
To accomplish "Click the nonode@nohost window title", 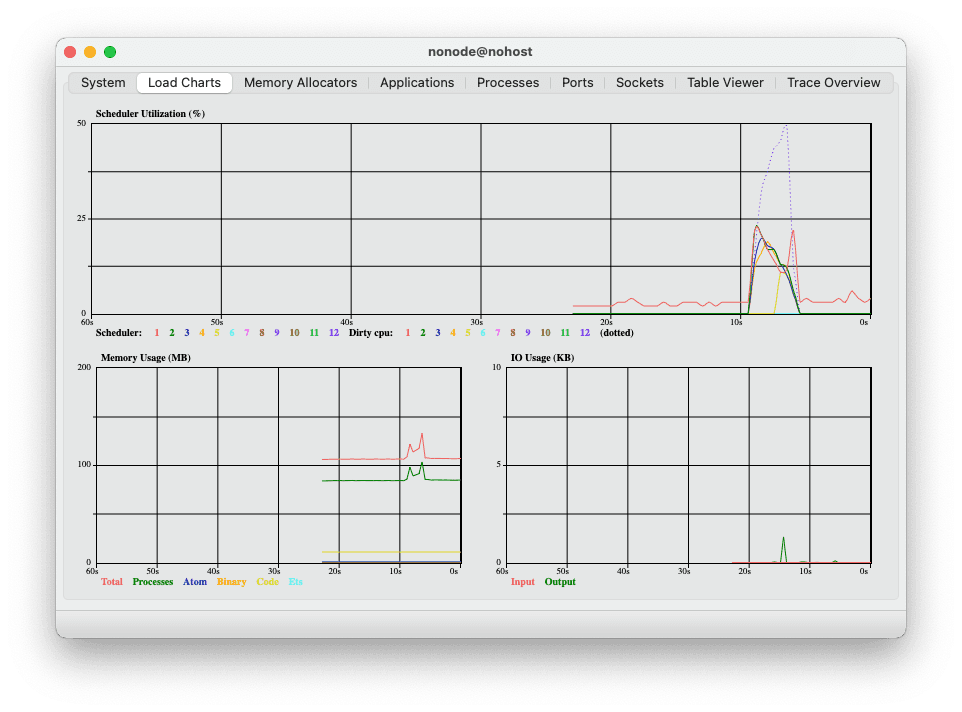I will pyautogui.click(x=480, y=52).
